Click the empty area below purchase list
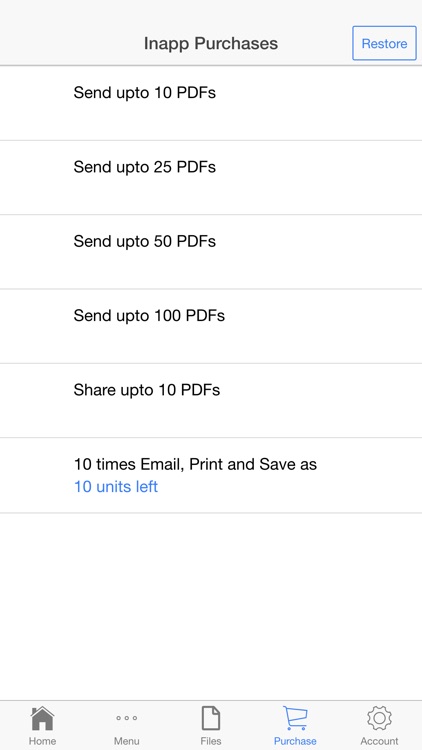The image size is (422, 750). coord(211,607)
